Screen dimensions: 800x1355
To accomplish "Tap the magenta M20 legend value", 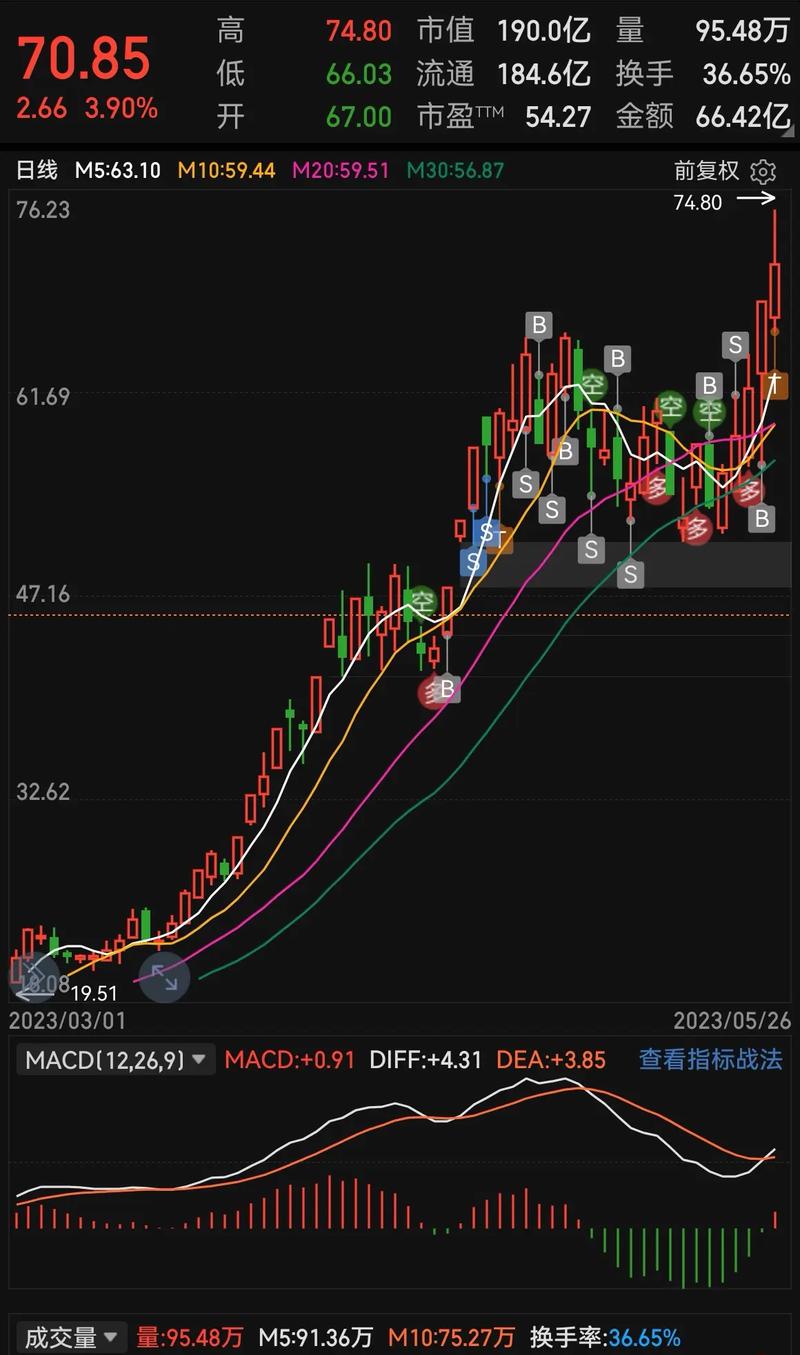I will click(x=340, y=170).
